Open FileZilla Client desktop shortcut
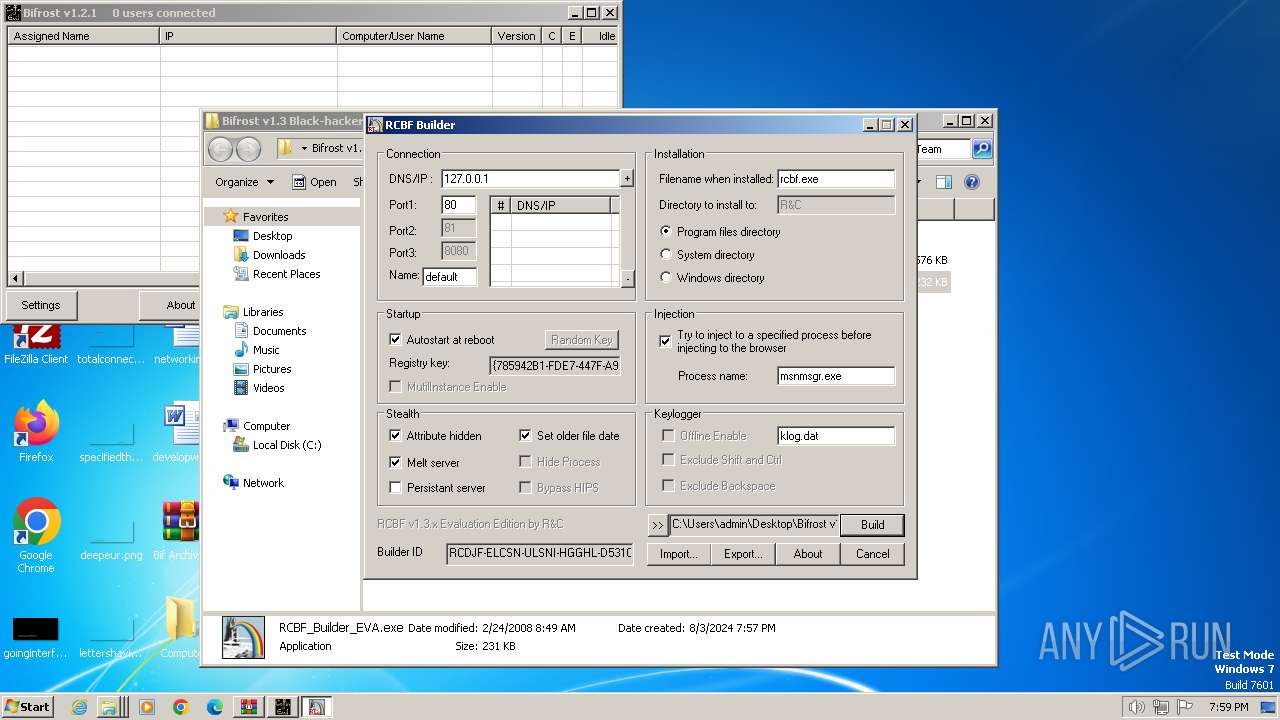 (36, 343)
